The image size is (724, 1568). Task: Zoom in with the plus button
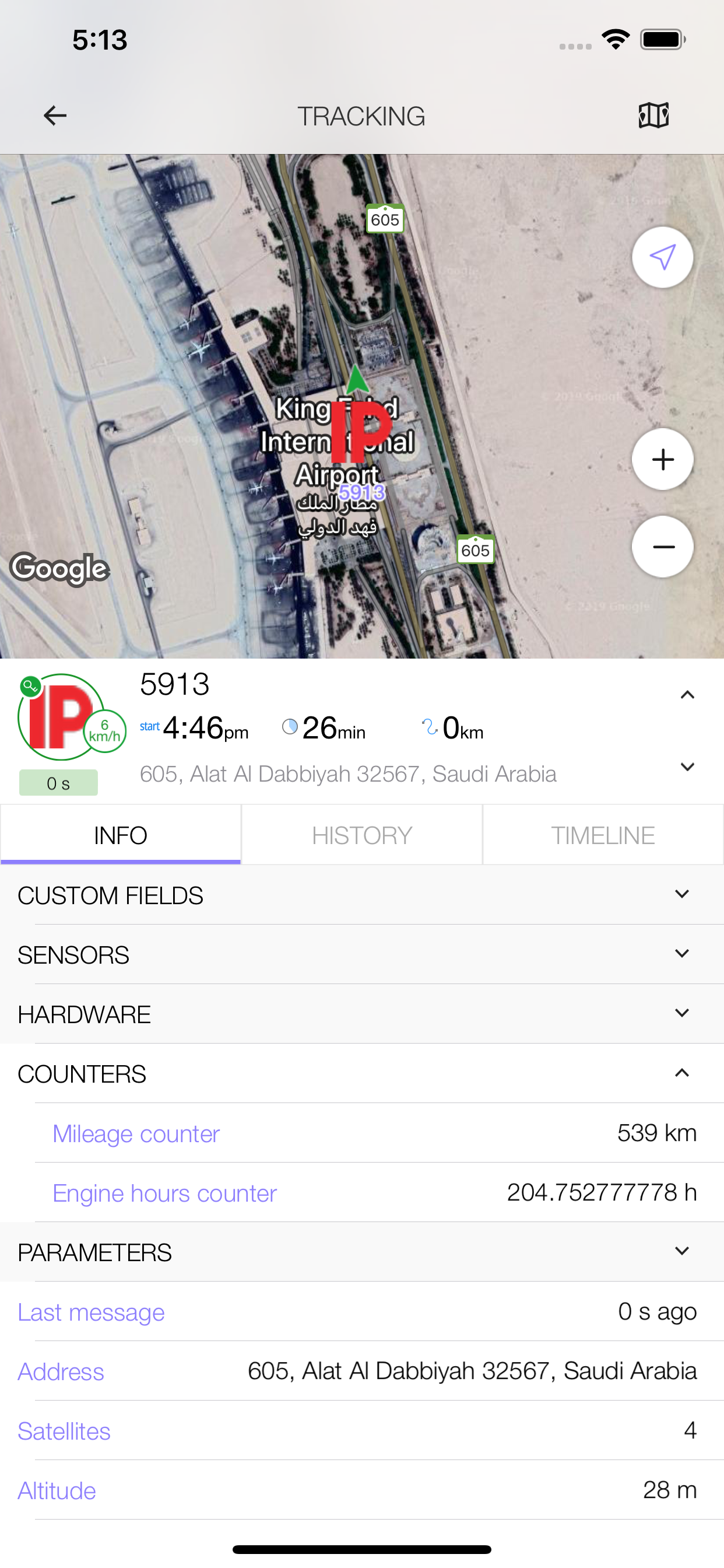(x=662, y=459)
